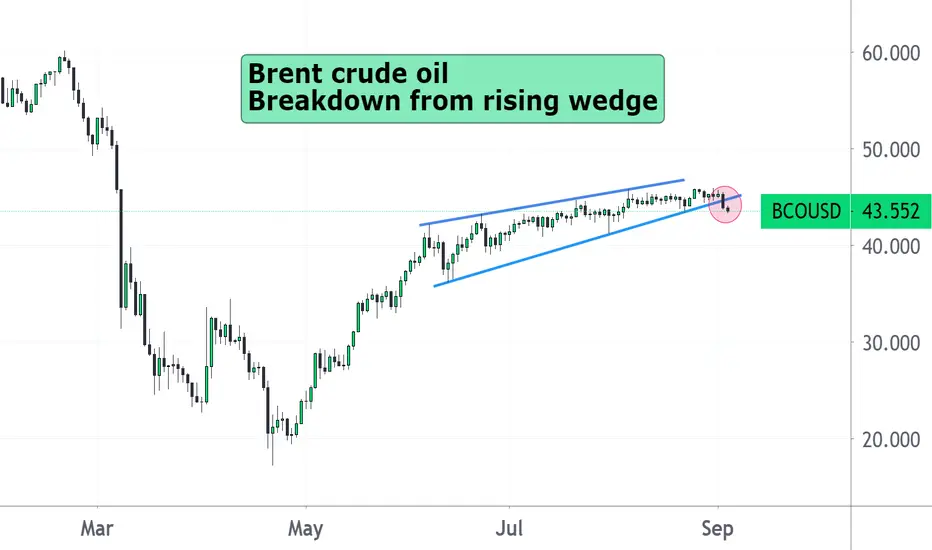Screen dimensions: 932x550
Task: Click the "Brent crude oil" title text
Action: pyautogui.click(x=348, y=74)
